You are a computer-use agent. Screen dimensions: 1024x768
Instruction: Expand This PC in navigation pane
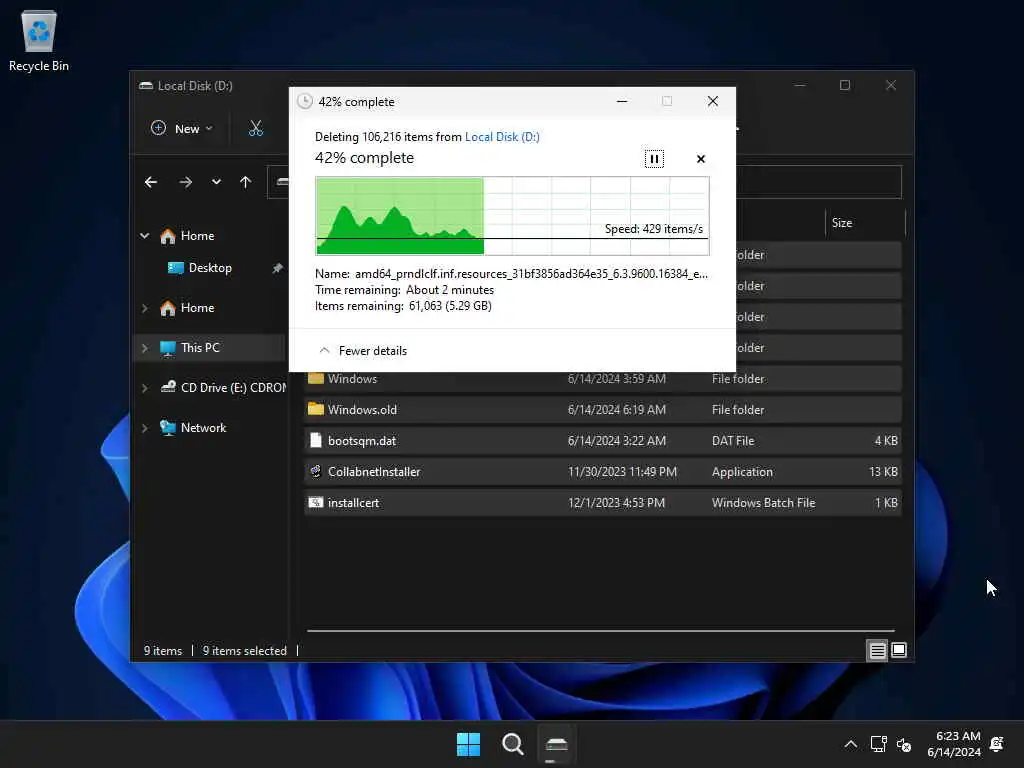[x=145, y=348]
